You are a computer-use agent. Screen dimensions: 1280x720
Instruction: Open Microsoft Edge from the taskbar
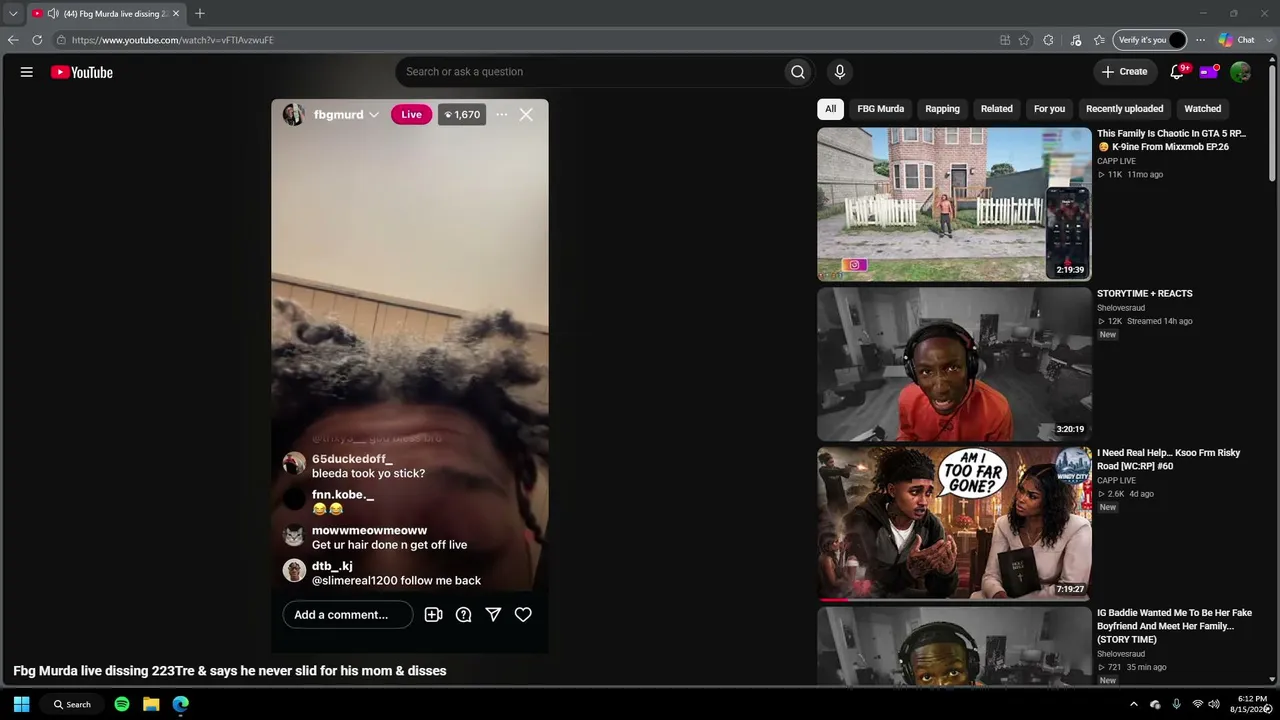click(181, 705)
